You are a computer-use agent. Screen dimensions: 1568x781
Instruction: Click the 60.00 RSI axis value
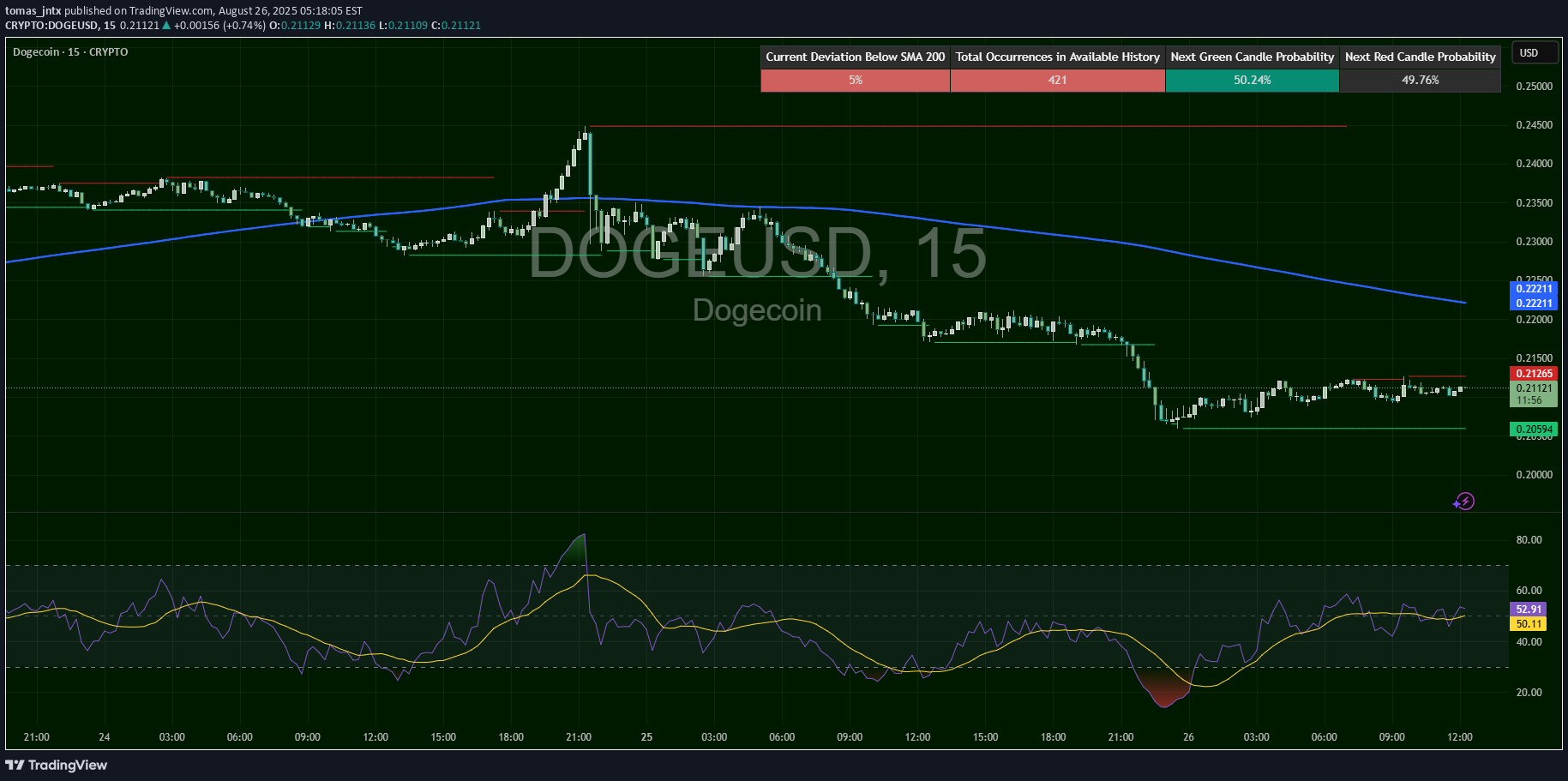[x=1529, y=591]
